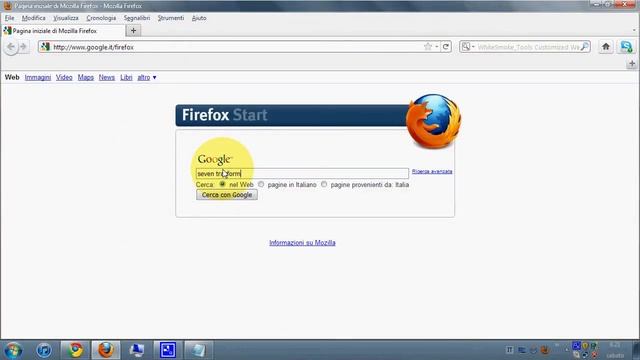Select the Firefox taskbar button
This screenshot has height=360, width=640.
pos(106,350)
